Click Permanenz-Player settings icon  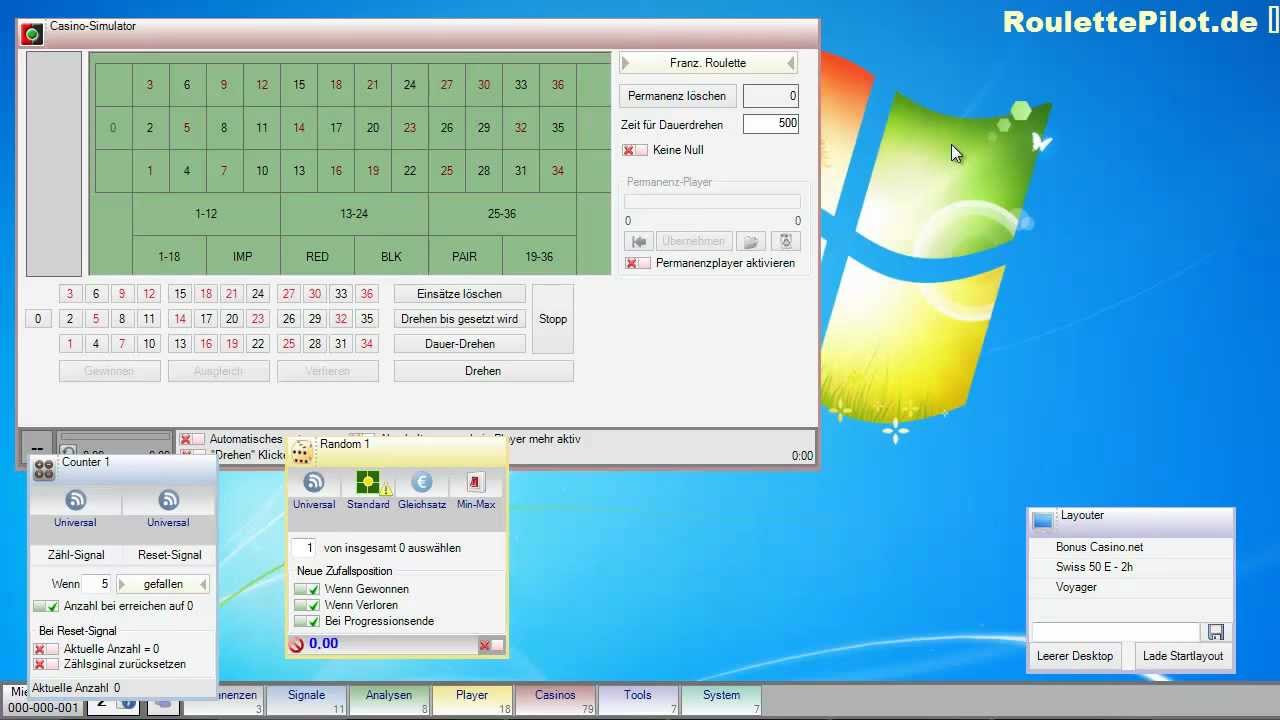(786, 242)
